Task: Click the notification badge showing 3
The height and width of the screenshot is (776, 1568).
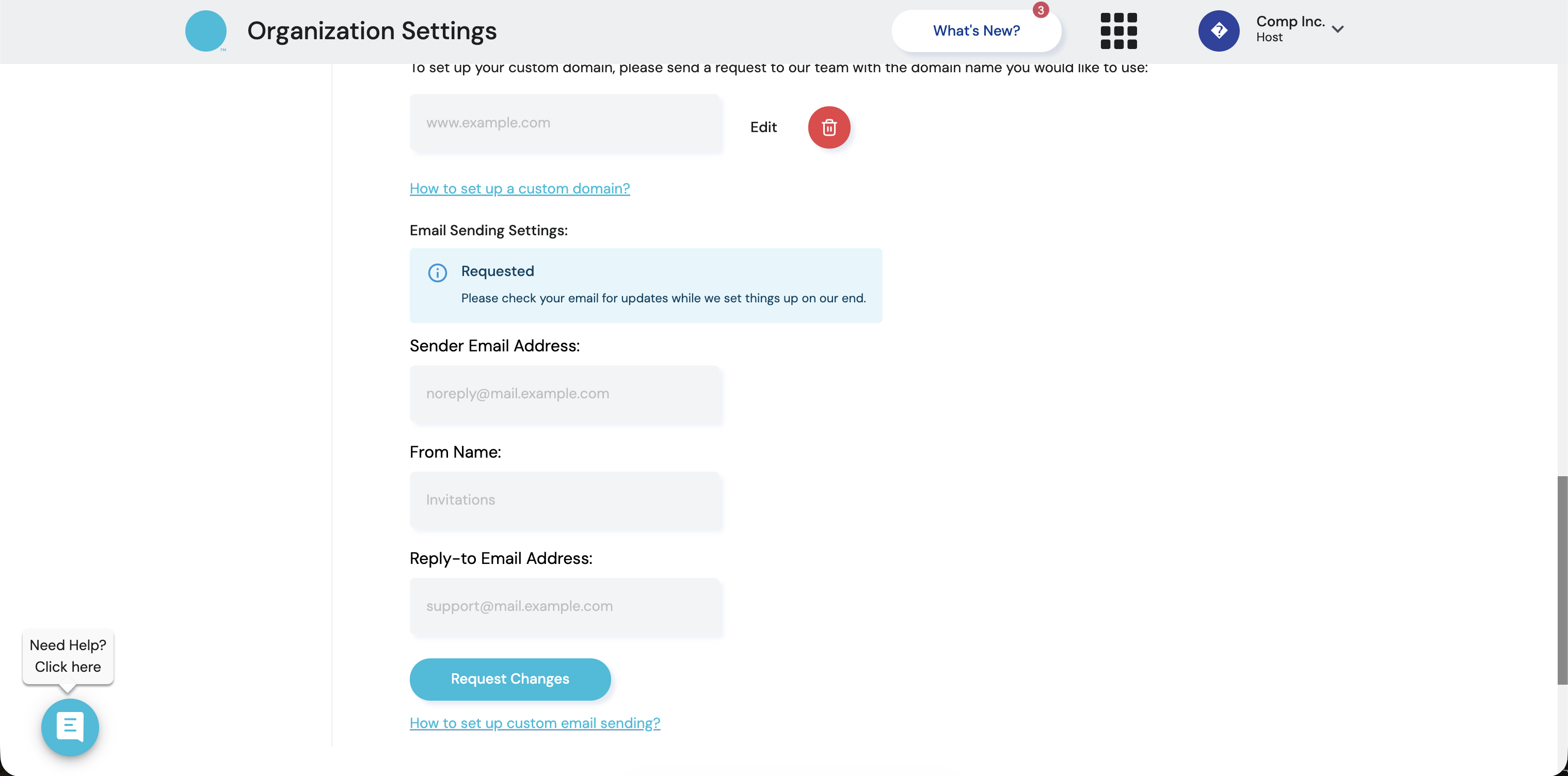Action: pyautogui.click(x=1041, y=10)
